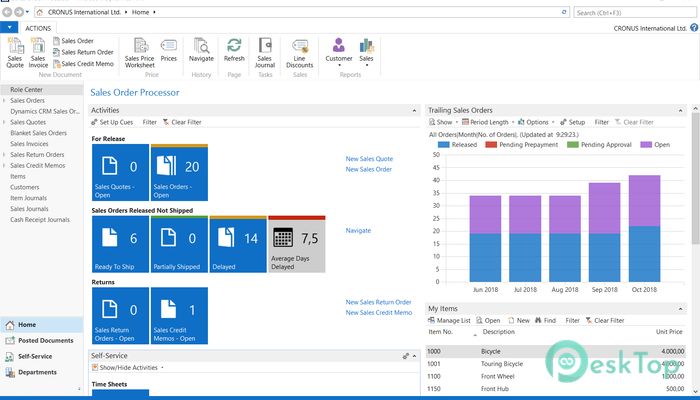The height and width of the screenshot is (400, 700).
Task: Click Sales Credit Memo in ribbon
Action: (x=83, y=64)
